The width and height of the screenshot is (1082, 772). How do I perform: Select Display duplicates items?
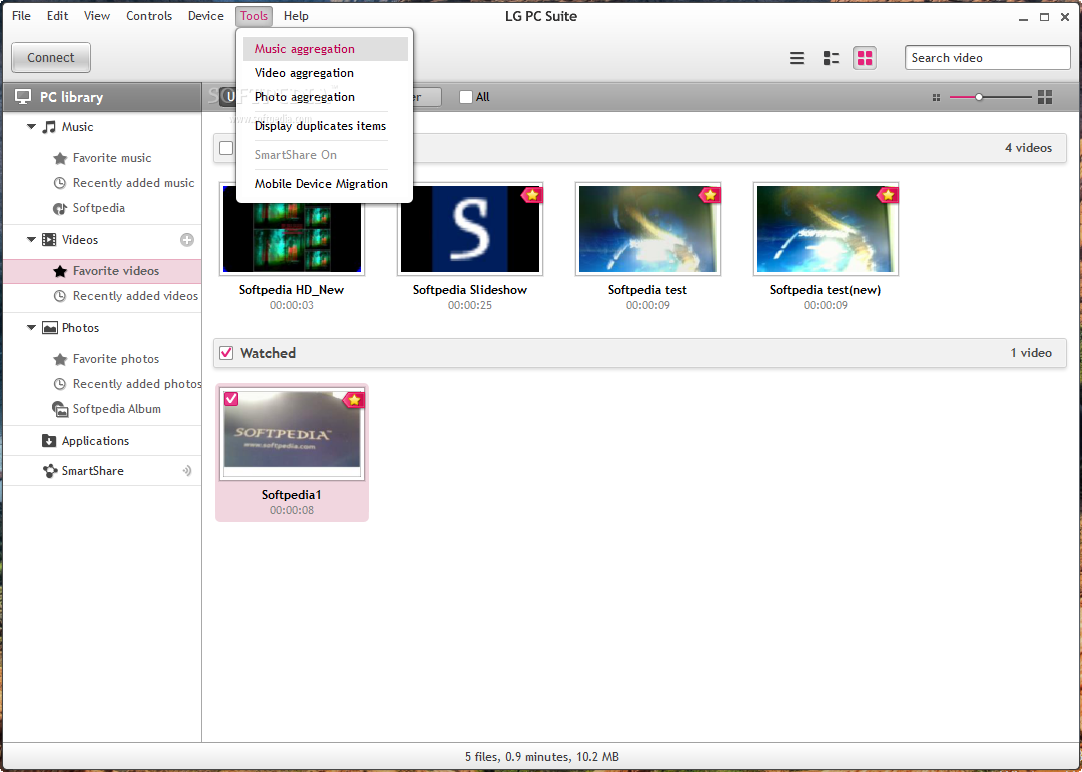coord(325,126)
